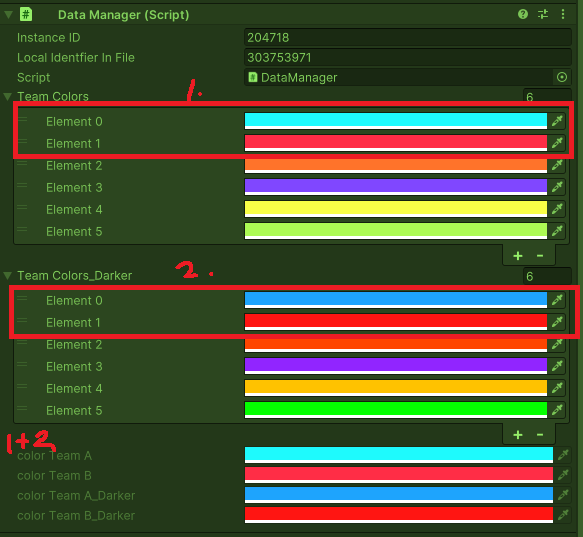Add element to Team Colors list
583x537 pixels.
click(x=518, y=256)
